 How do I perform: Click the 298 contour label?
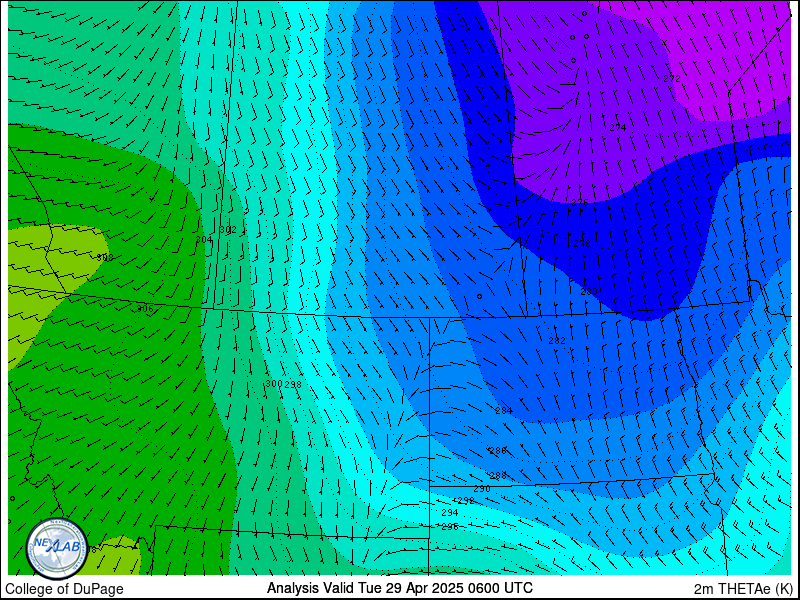click(293, 385)
